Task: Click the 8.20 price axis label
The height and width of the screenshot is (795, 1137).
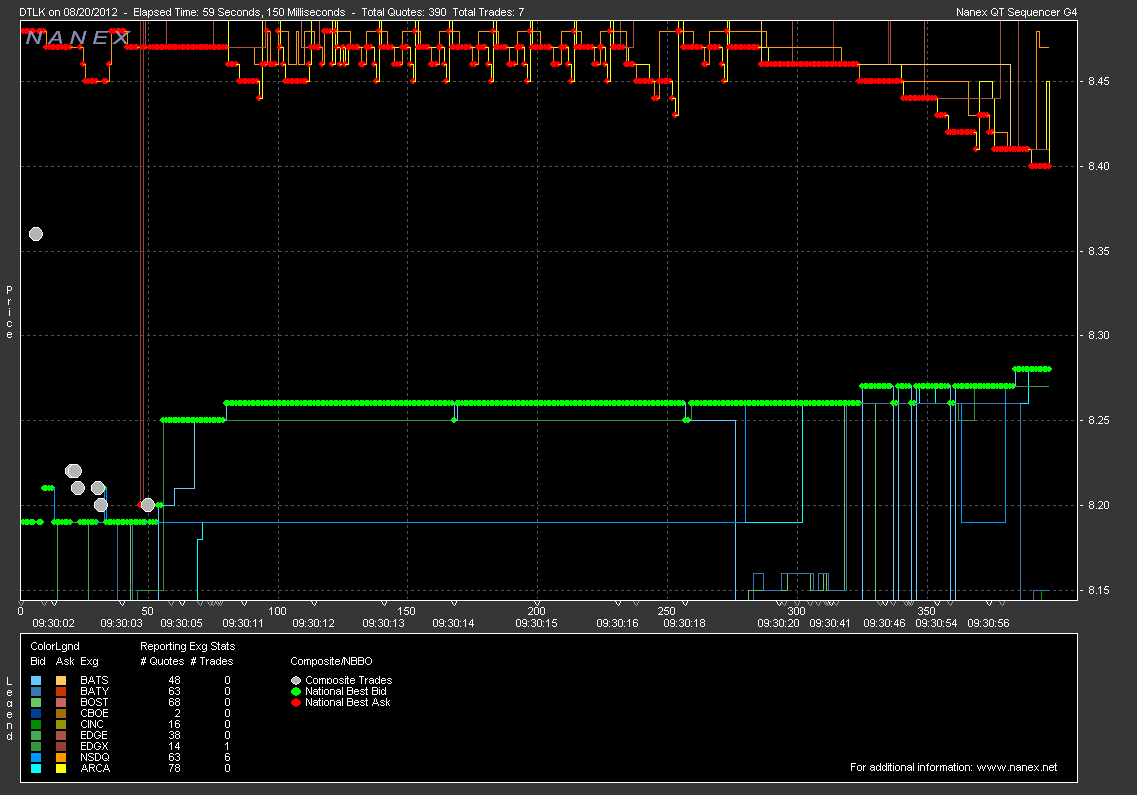Action: click(x=1099, y=505)
